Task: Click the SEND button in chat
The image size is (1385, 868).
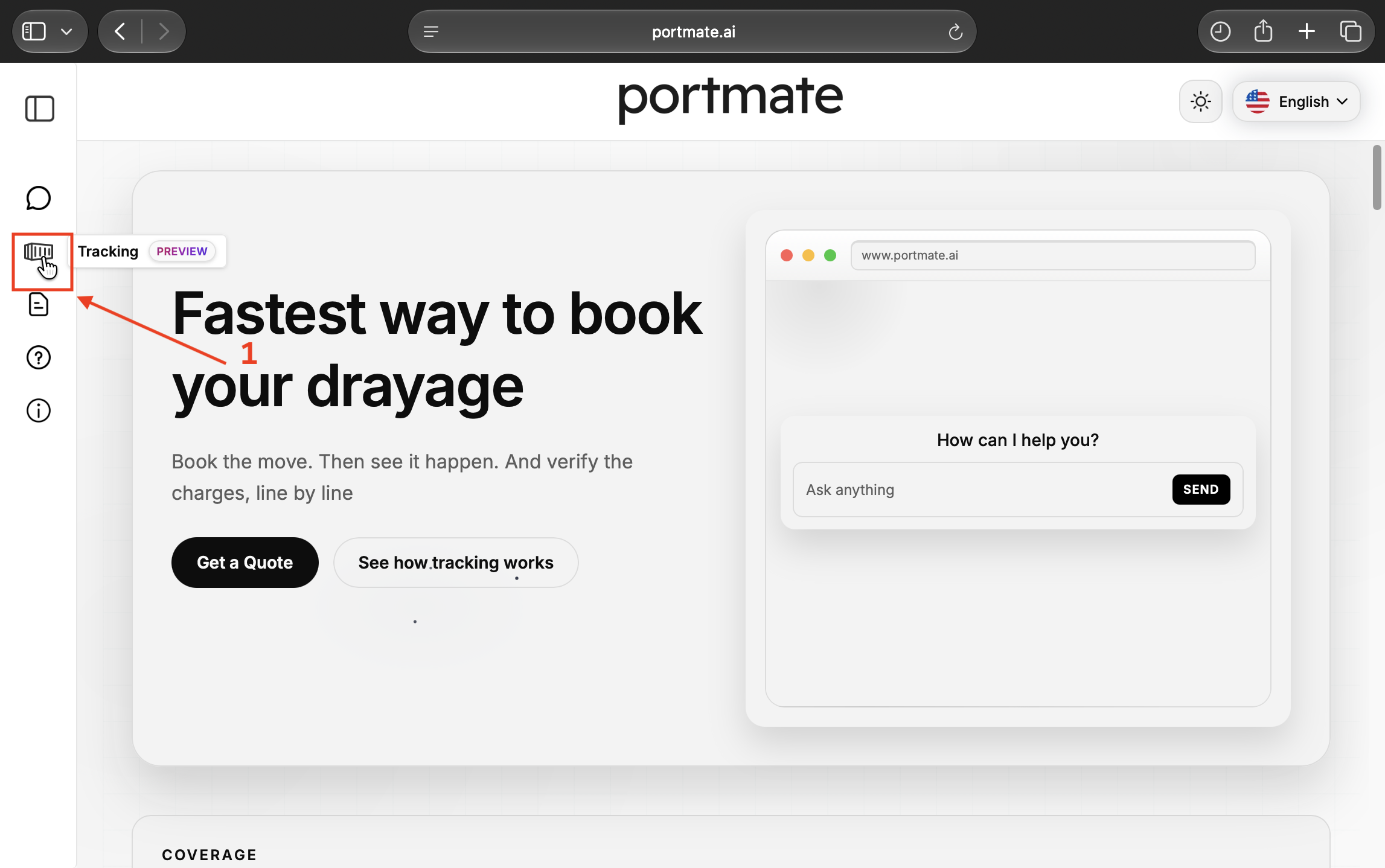Action: point(1201,490)
